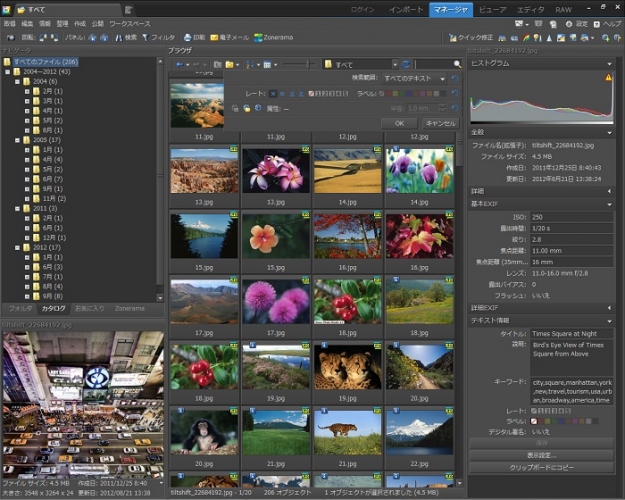Open ヘルプ help
625x500 pixels.
click(607, 24)
